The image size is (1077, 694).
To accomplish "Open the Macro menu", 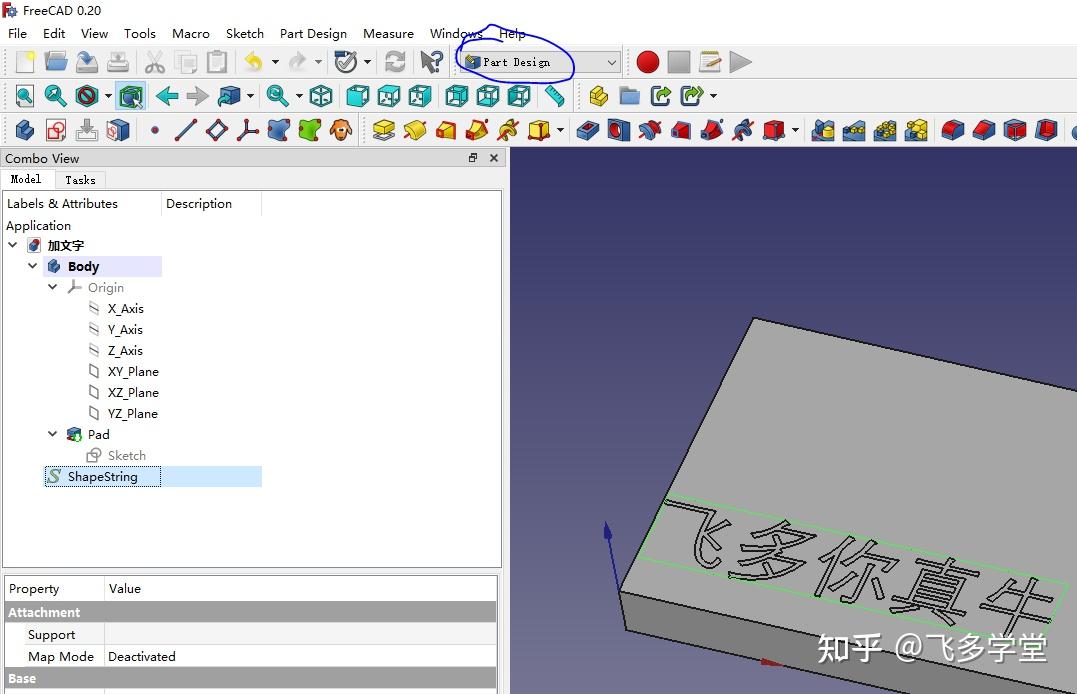I will pos(190,33).
